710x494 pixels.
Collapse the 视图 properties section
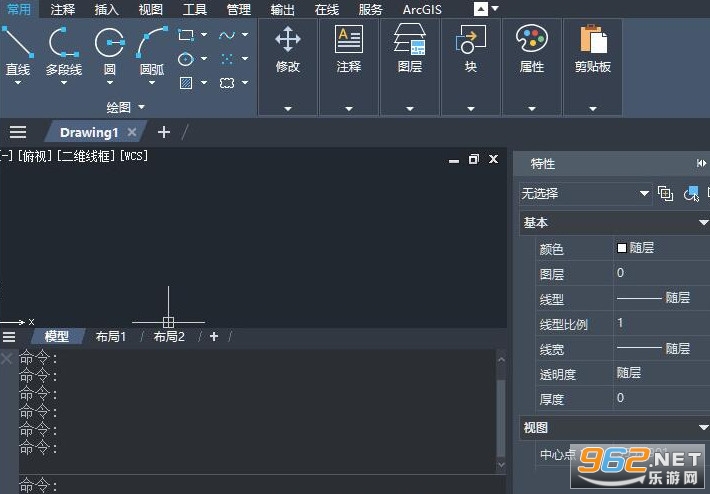coord(703,427)
